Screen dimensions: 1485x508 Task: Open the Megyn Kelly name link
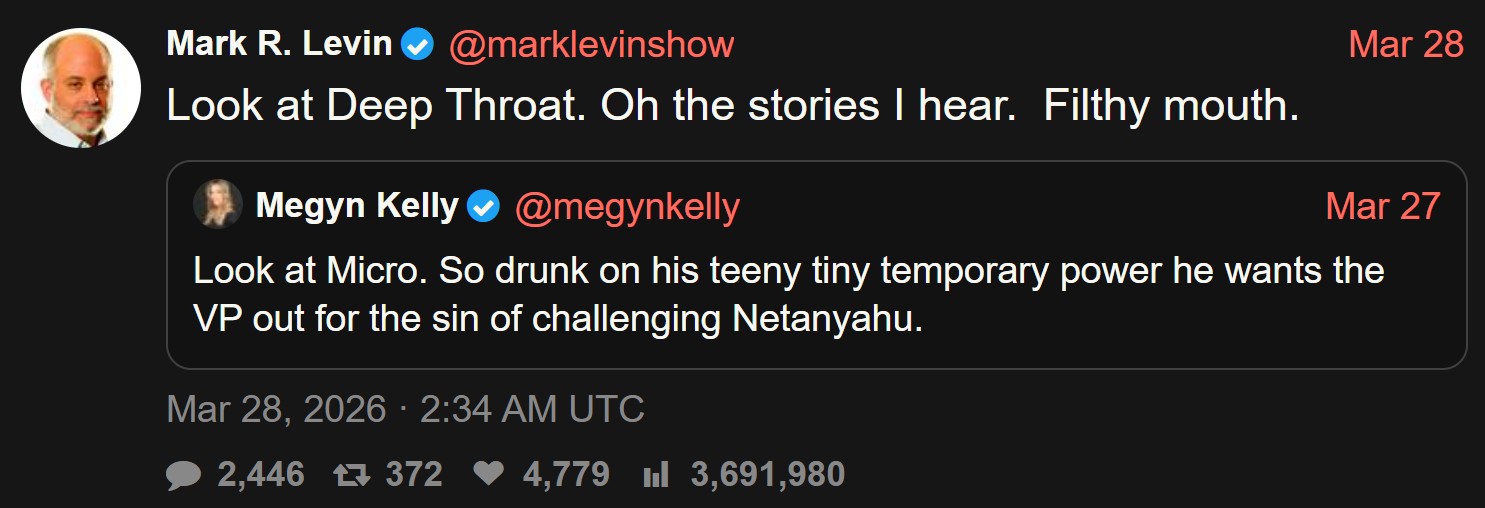click(x=357, y=206)
